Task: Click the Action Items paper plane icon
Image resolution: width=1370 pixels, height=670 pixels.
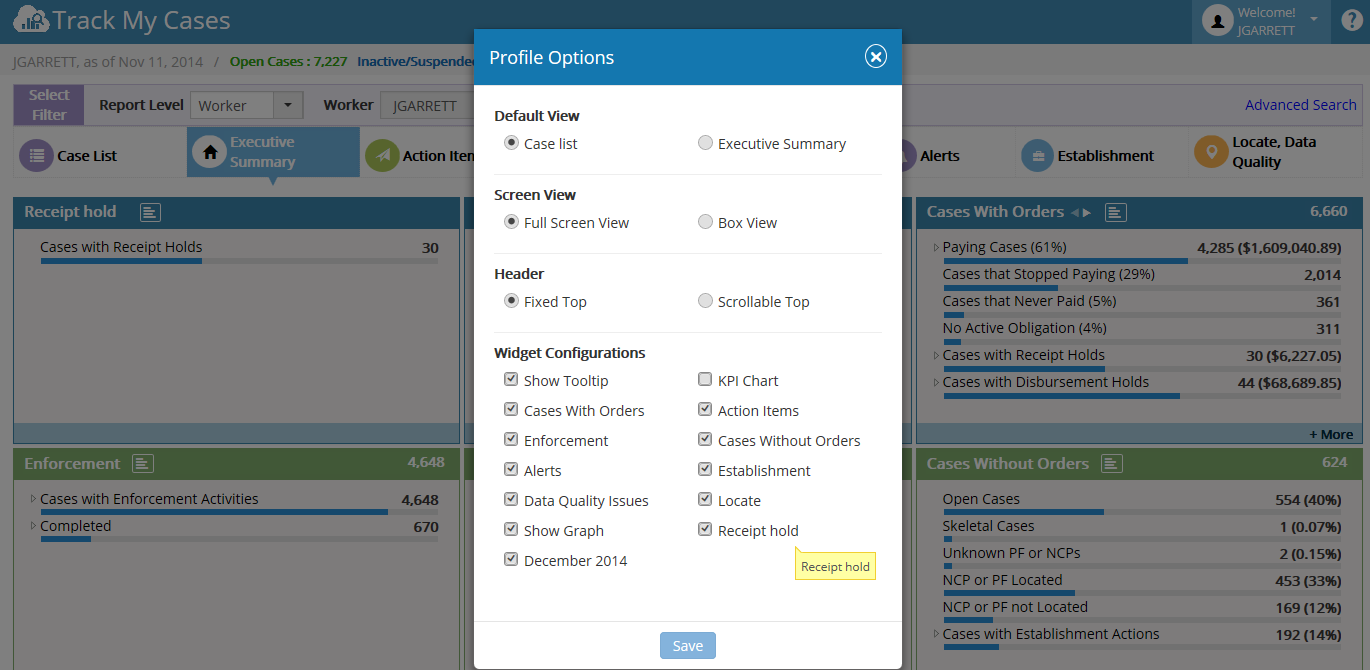Action: 381,155
